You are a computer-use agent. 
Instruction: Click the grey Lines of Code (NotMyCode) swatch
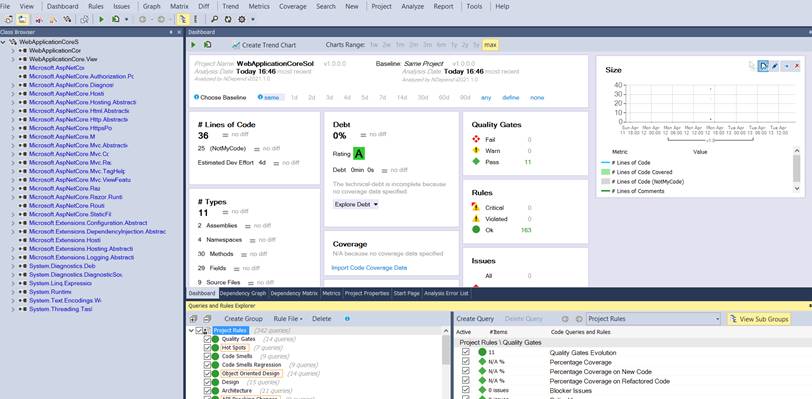tap(605, 181)
